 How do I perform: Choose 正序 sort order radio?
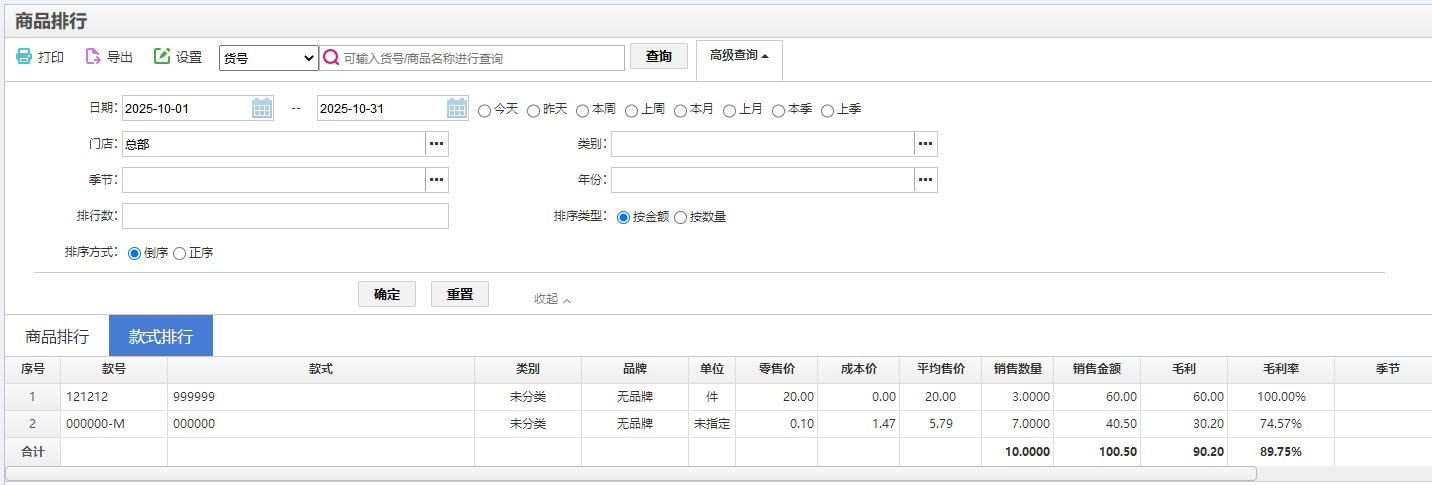(180, 253)
